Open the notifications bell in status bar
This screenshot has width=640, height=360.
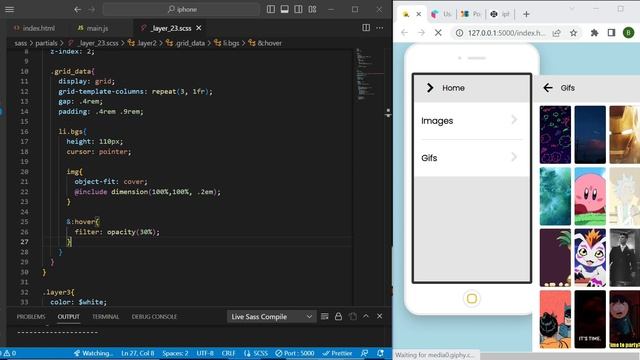coord(380,353)
